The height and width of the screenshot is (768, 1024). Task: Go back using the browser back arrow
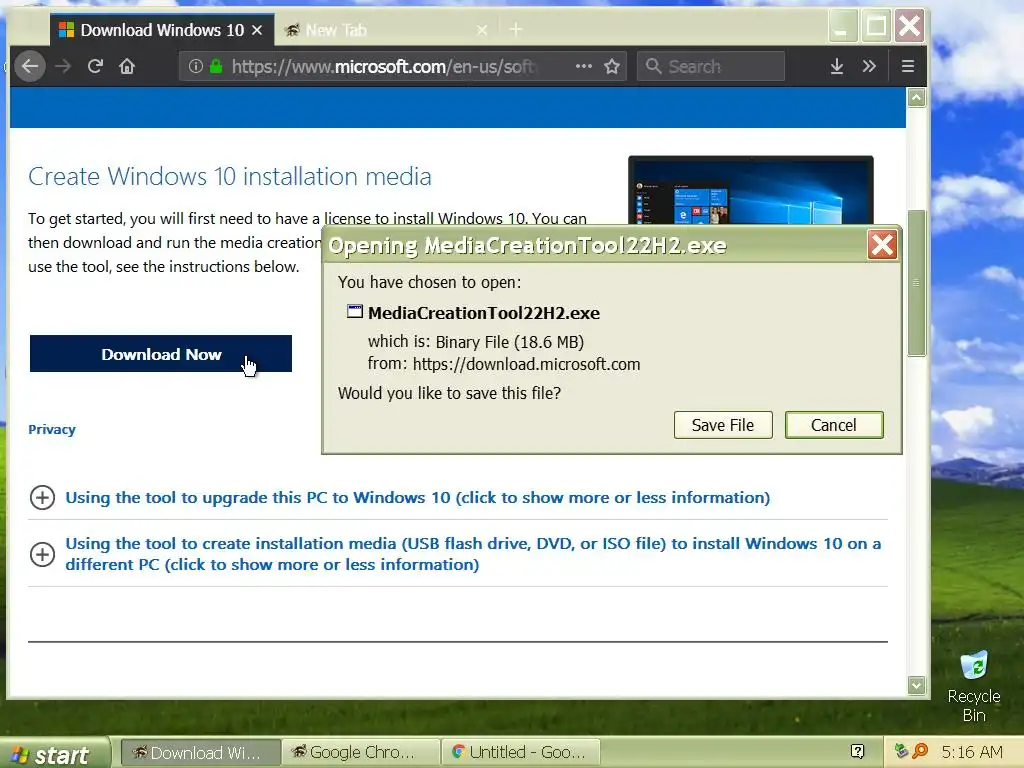[x=29, y=66]
